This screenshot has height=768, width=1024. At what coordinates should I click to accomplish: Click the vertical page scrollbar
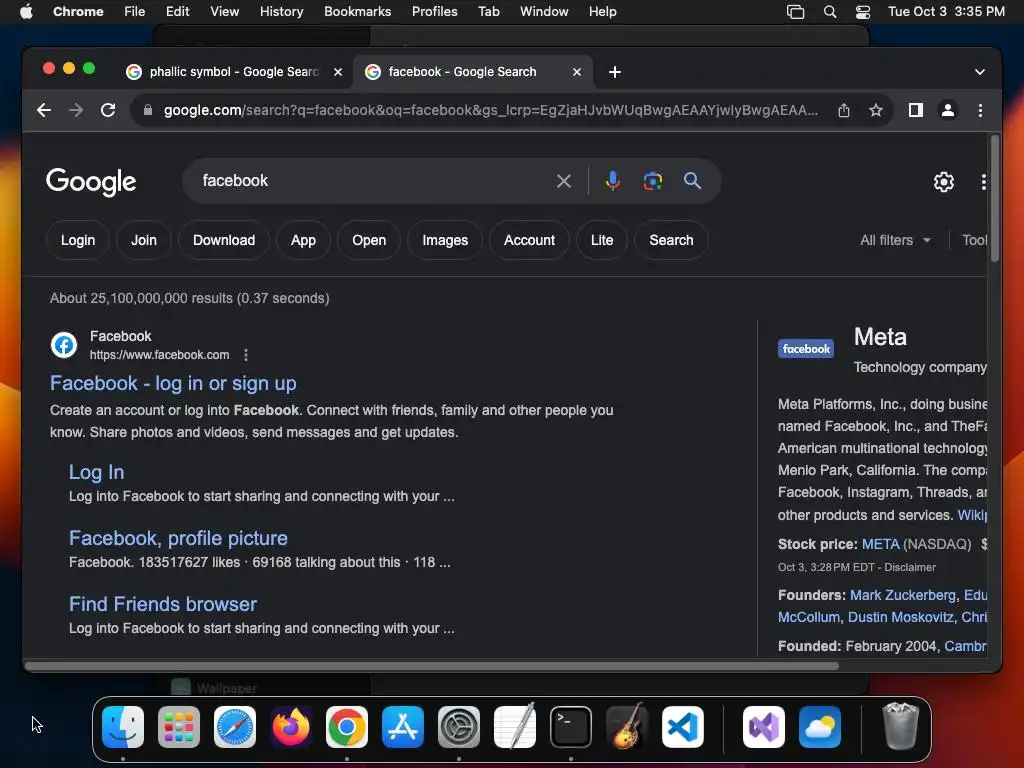[x=995, y=199]
